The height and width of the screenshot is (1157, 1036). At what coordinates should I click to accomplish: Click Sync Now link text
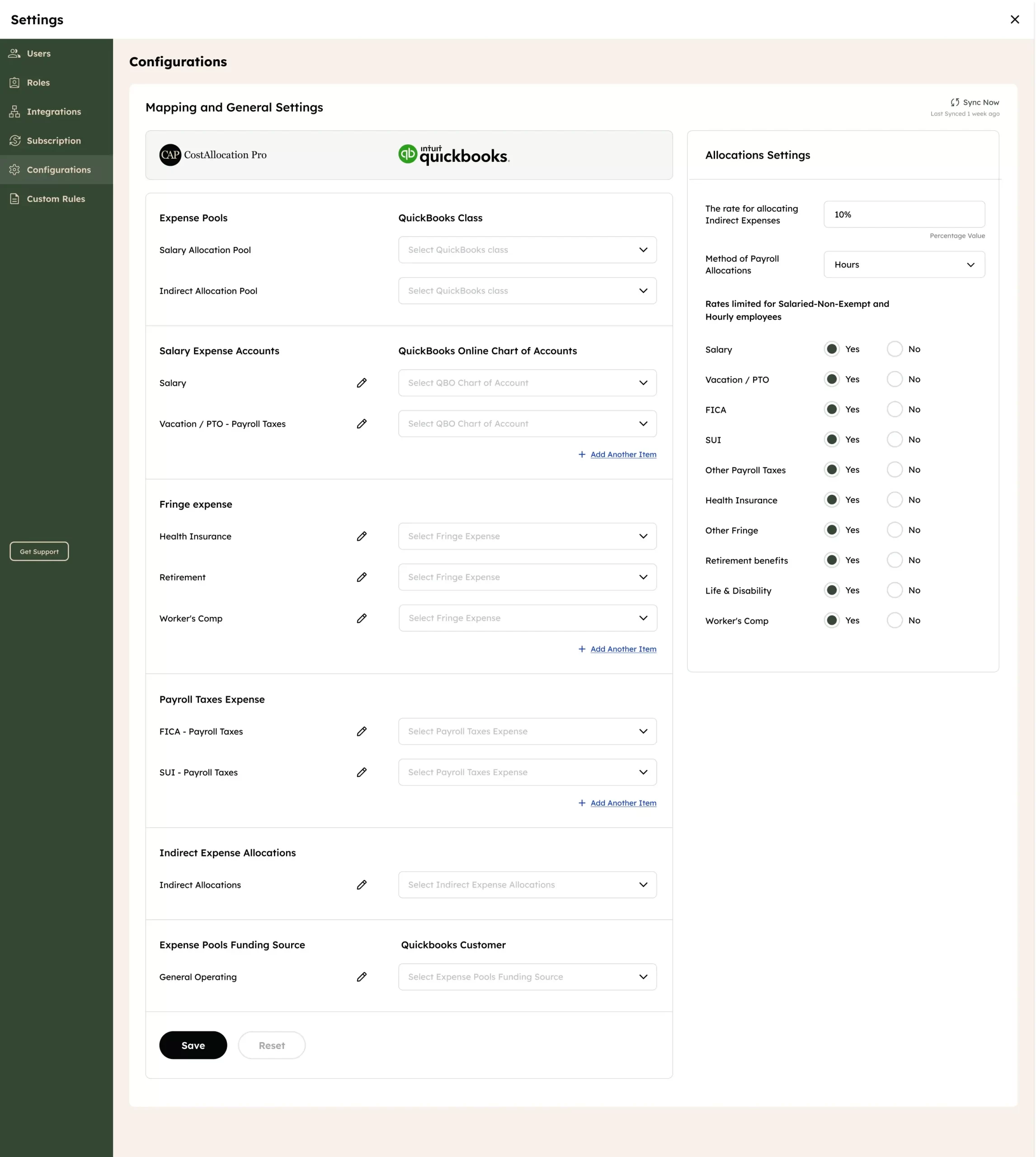click(981, 103)
